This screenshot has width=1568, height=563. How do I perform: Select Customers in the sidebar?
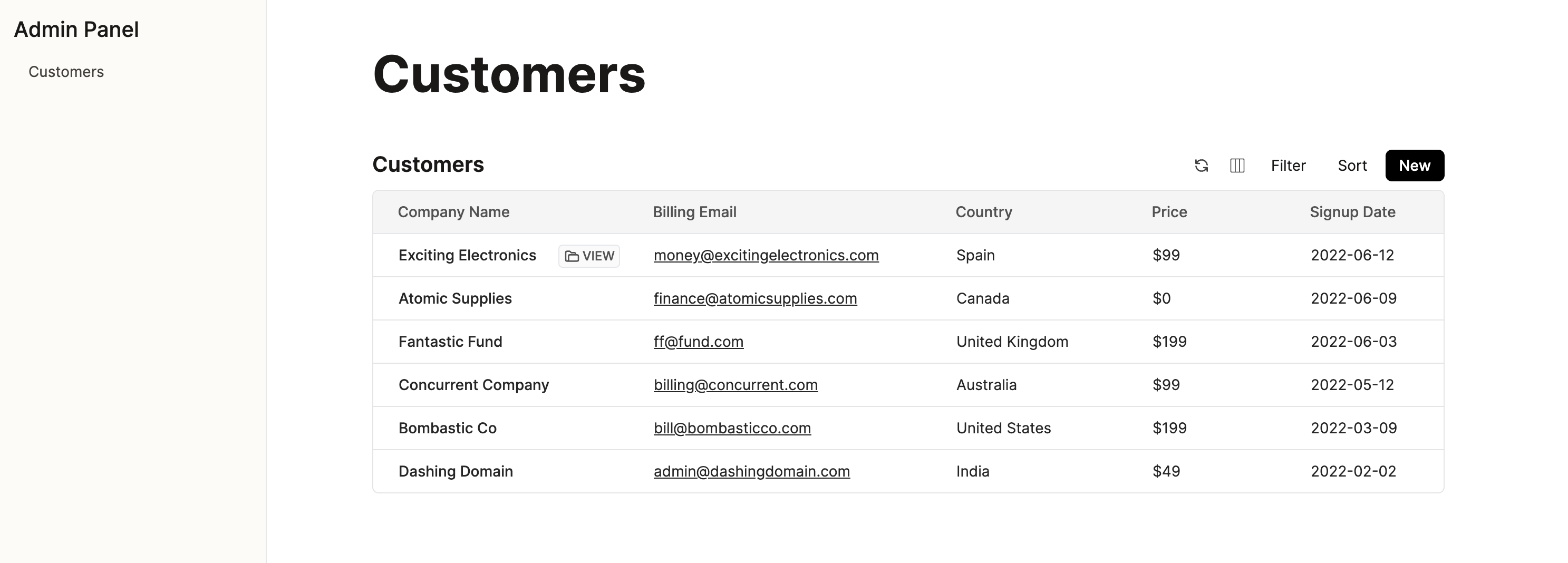click(x=66, y=72)
